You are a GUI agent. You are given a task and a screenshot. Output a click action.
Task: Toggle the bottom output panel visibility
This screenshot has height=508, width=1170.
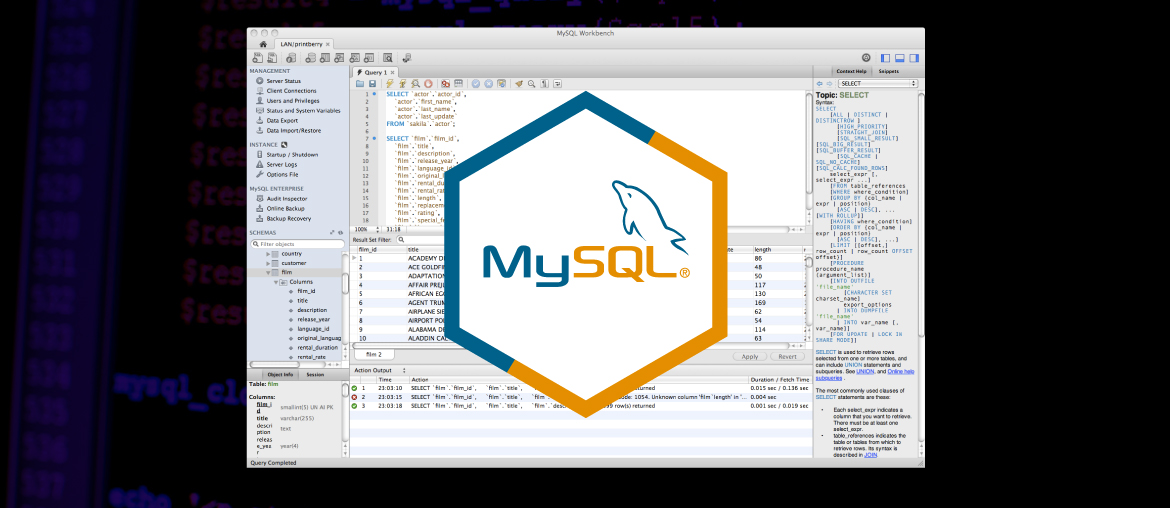tap(900, 59)
